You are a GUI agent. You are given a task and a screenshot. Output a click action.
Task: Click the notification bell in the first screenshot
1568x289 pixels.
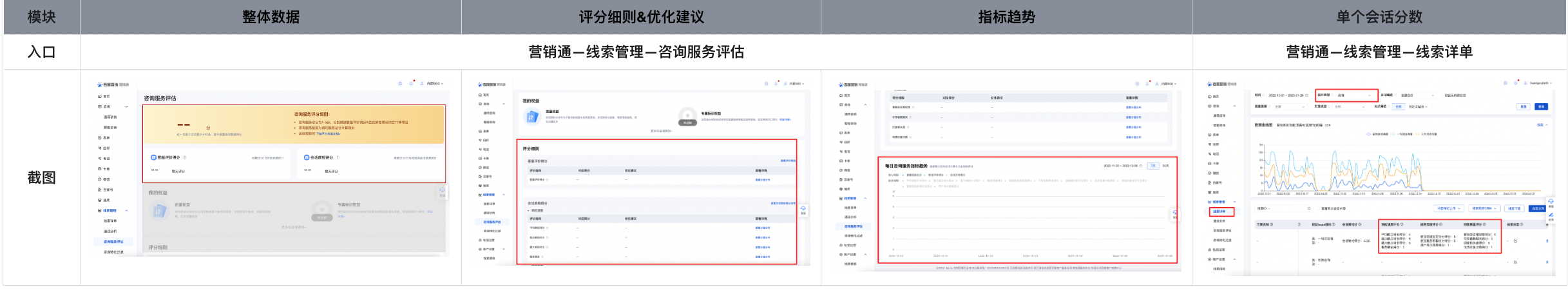click(411, 84)
